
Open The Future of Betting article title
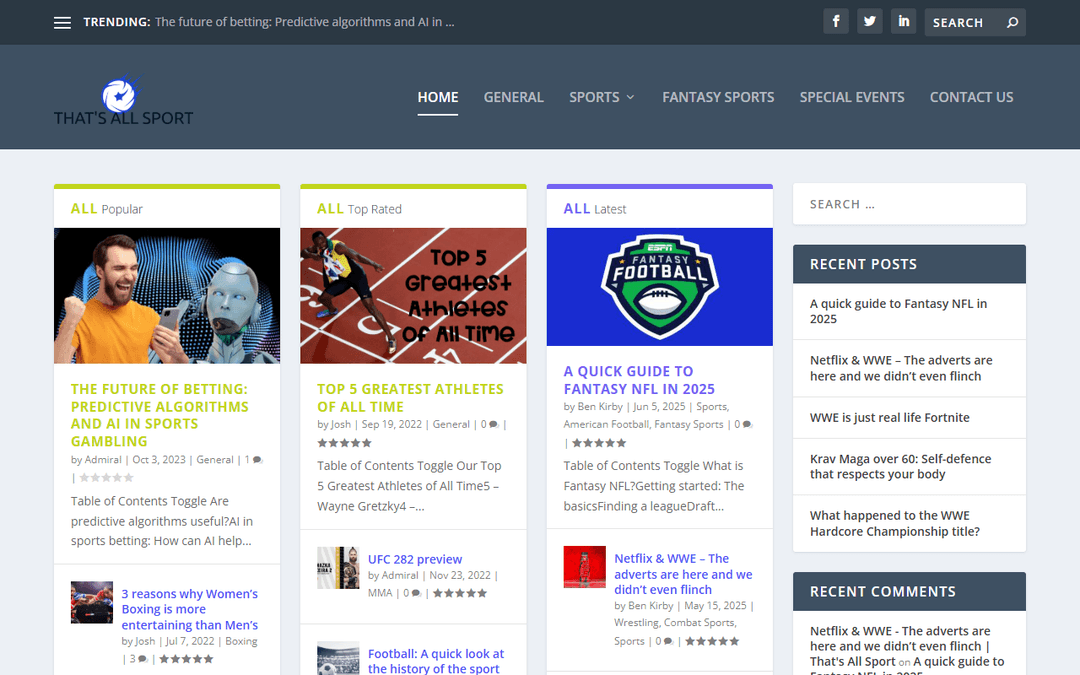(x=160, y=415)
